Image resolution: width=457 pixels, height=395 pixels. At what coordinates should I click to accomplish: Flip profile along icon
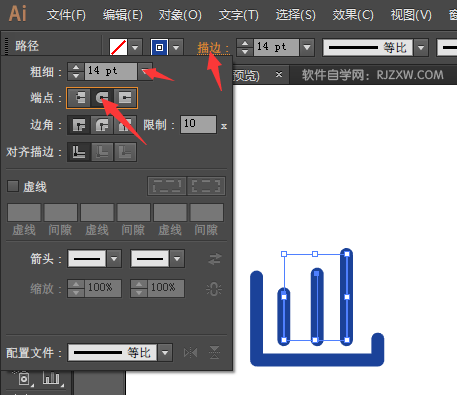coord(190,353)
